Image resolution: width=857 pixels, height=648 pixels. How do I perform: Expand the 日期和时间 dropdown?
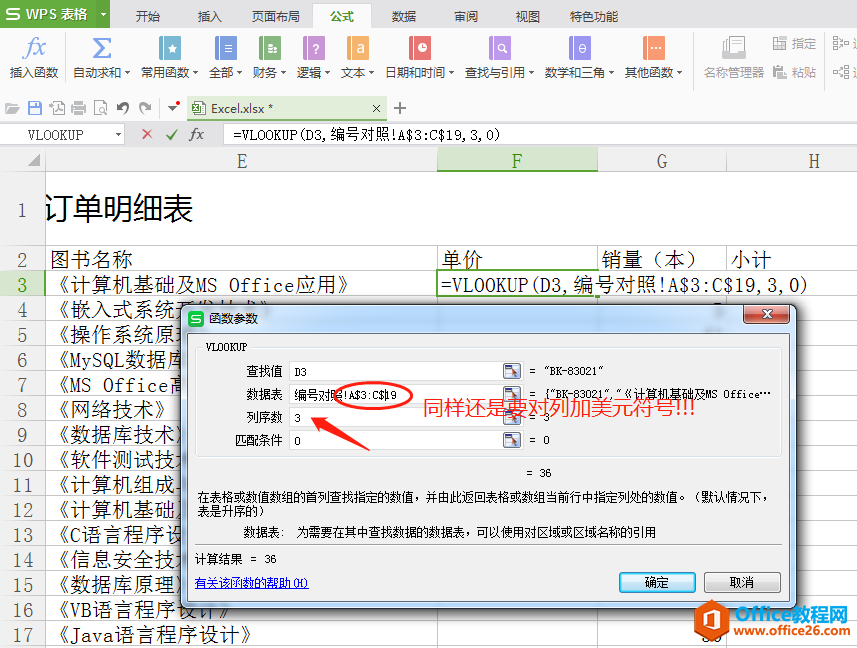point(451,73)
